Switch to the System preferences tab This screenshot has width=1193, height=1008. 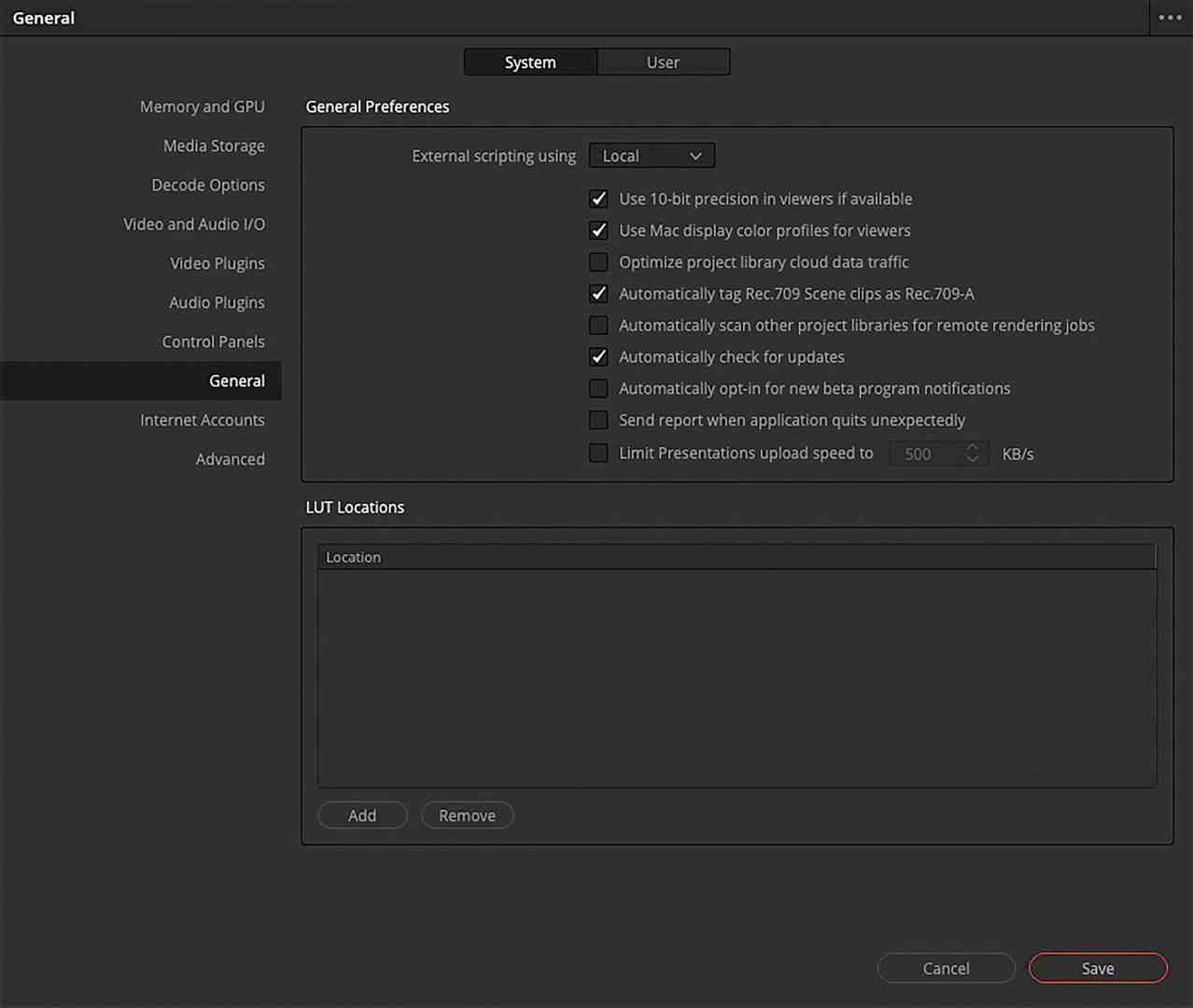coord(529,62)
